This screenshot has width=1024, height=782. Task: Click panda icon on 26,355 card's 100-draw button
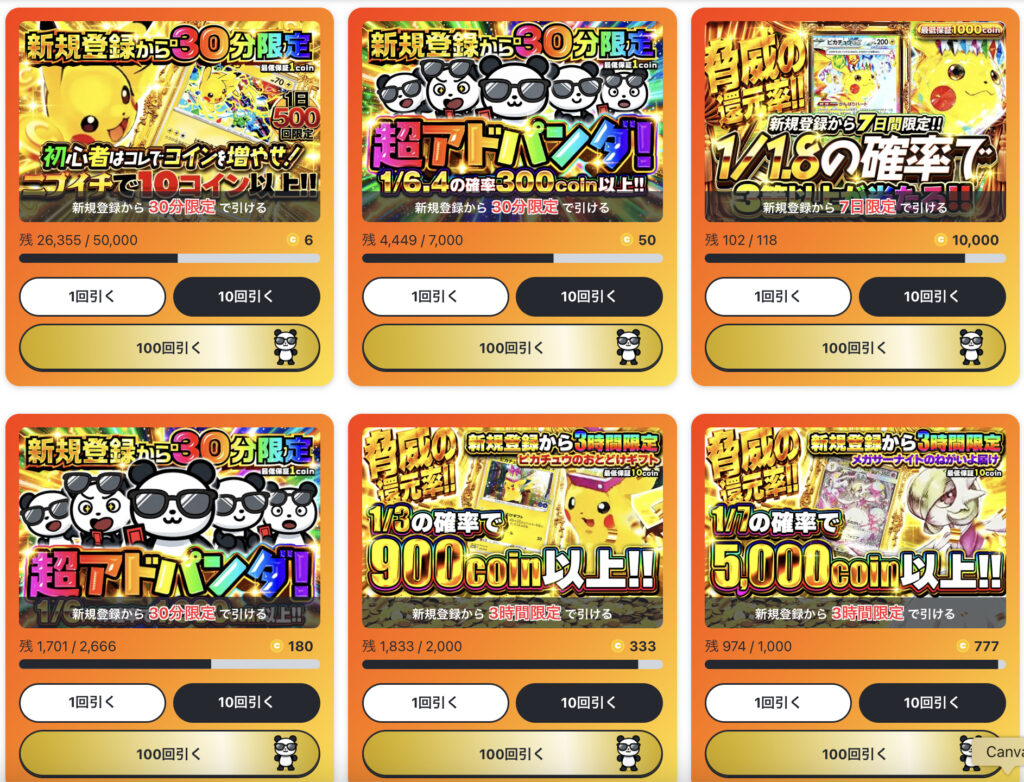click(285, 347)
